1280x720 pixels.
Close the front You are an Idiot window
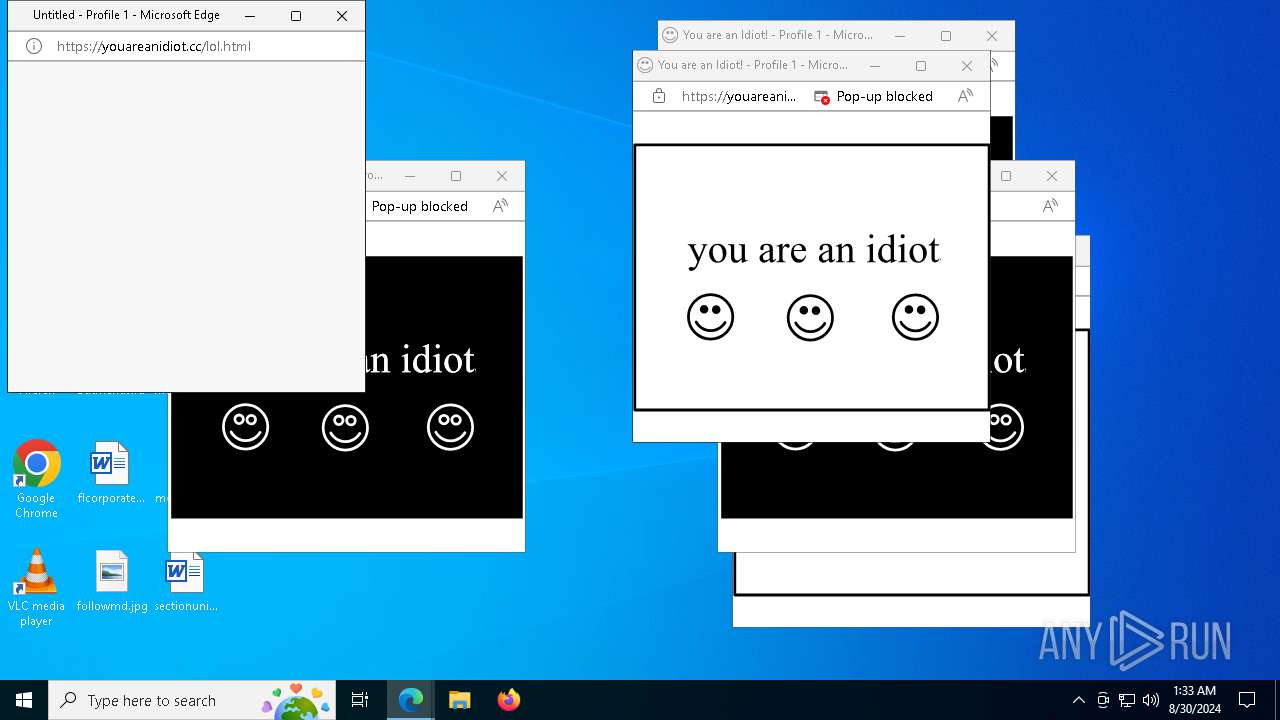click(967, 66)
